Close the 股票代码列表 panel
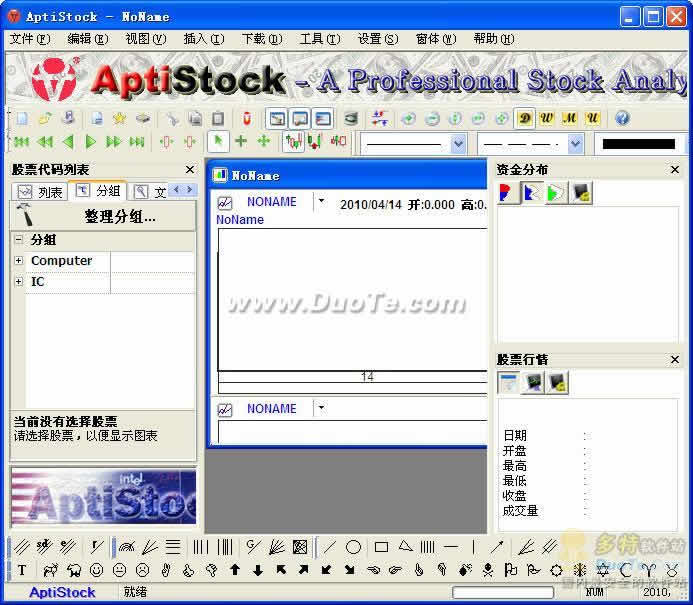 pyautogui.click(x=190, y=169)
